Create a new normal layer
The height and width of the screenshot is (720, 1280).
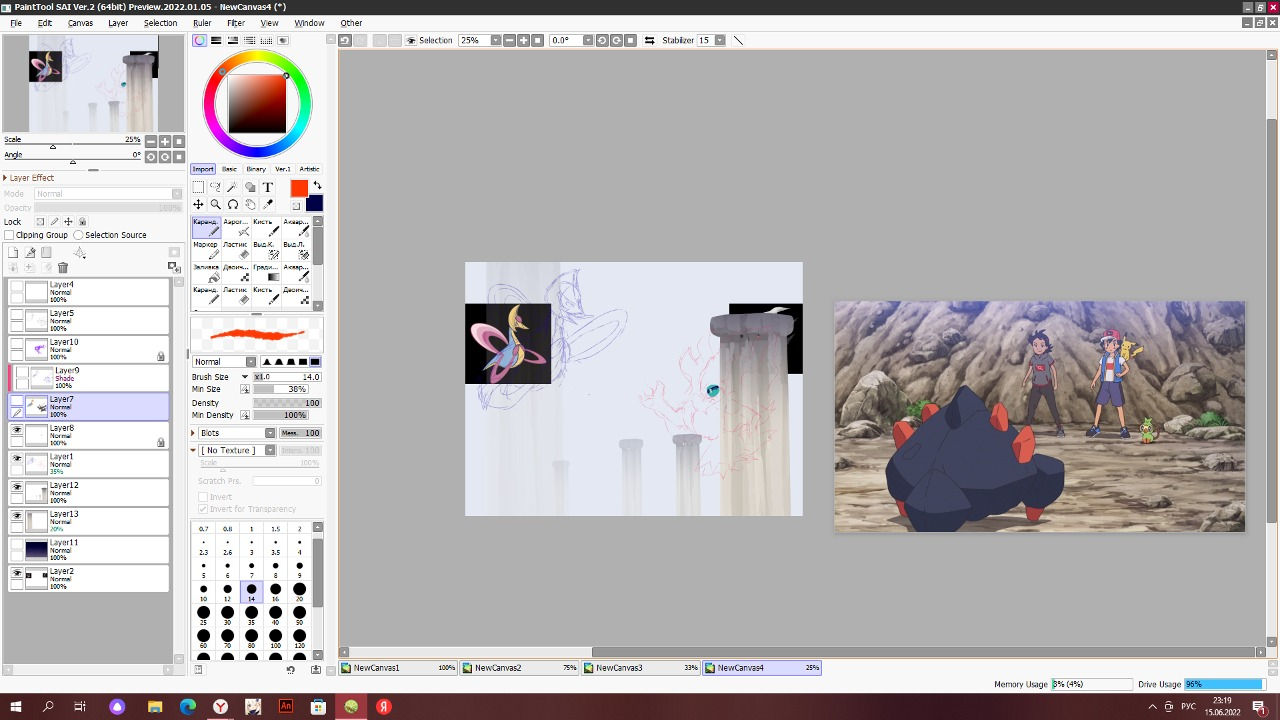[x=13, y=253]
